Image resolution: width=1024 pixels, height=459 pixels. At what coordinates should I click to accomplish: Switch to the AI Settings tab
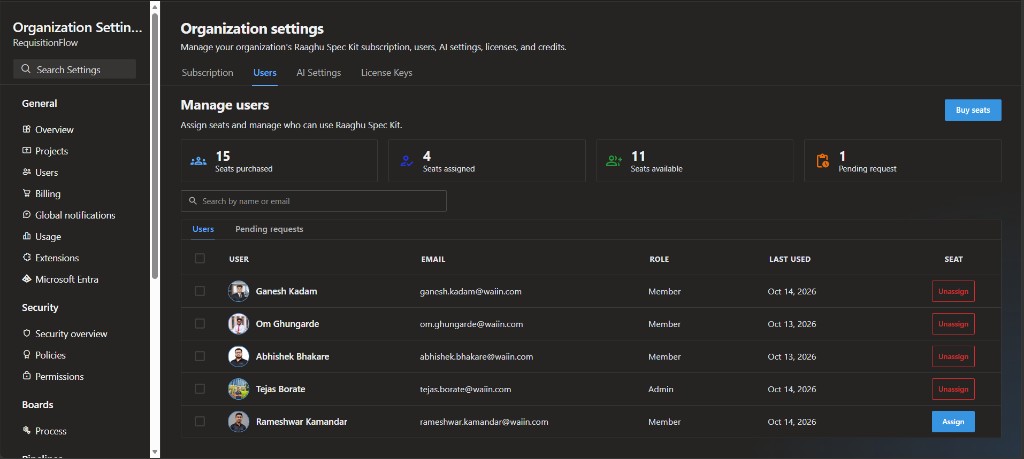[x=319, y=72]
